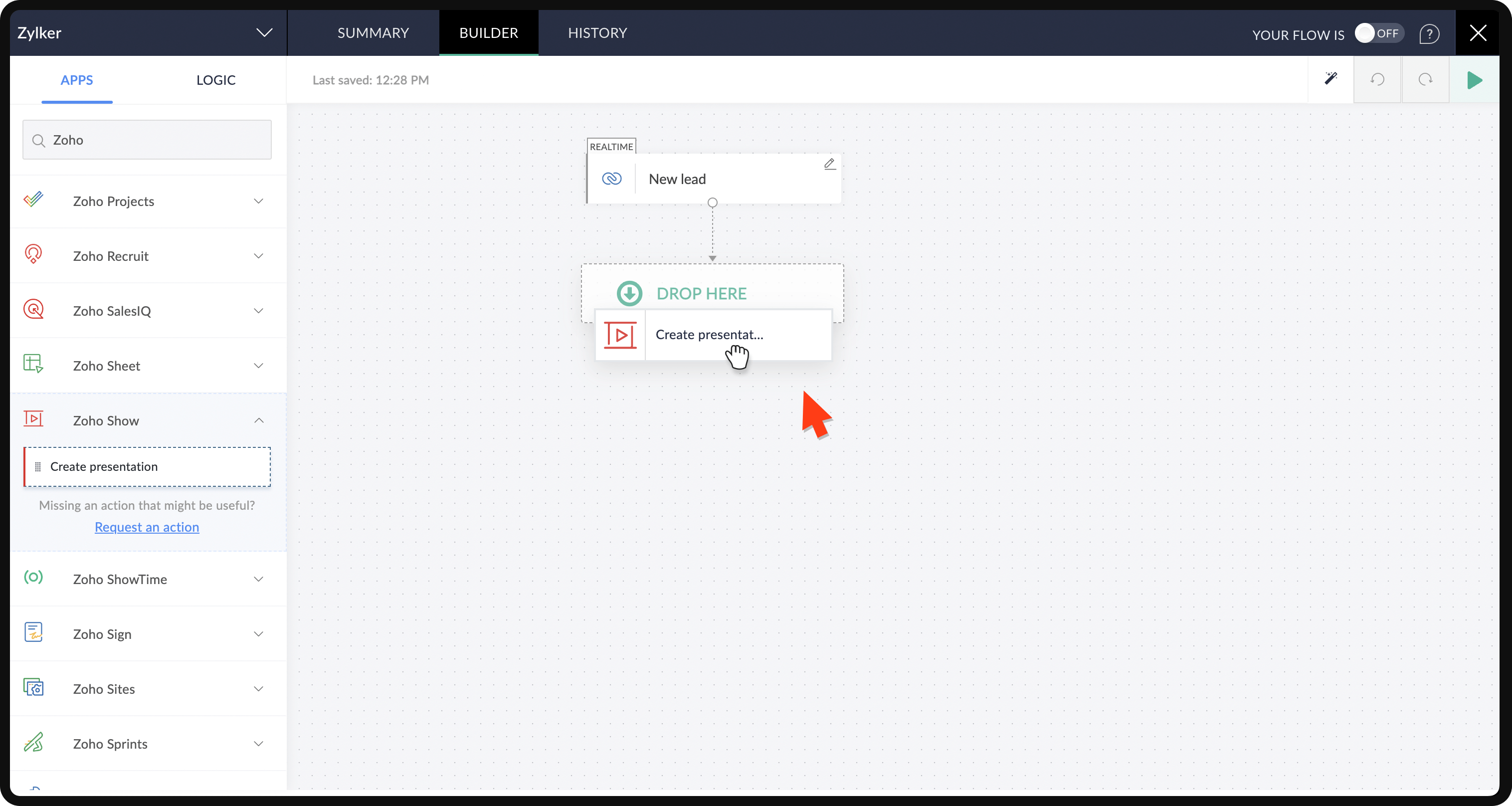Expand the Zoho Sprints chevron
The image size is (1512, 806).
(258, 744)
